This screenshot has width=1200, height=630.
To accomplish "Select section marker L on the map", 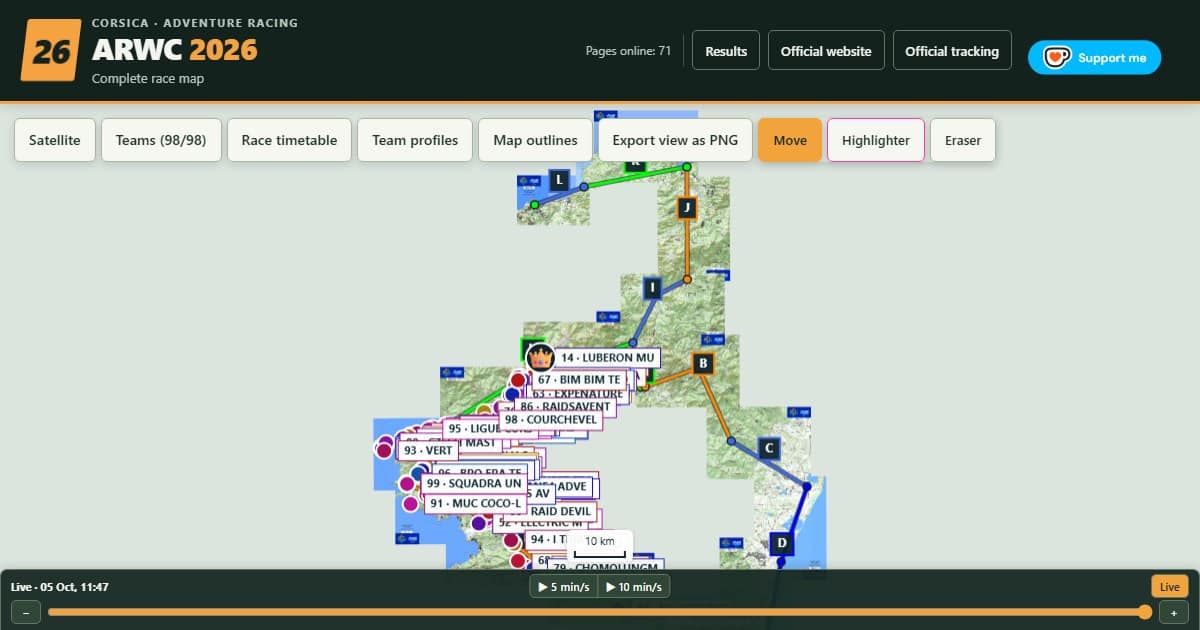I will point(559,181).
